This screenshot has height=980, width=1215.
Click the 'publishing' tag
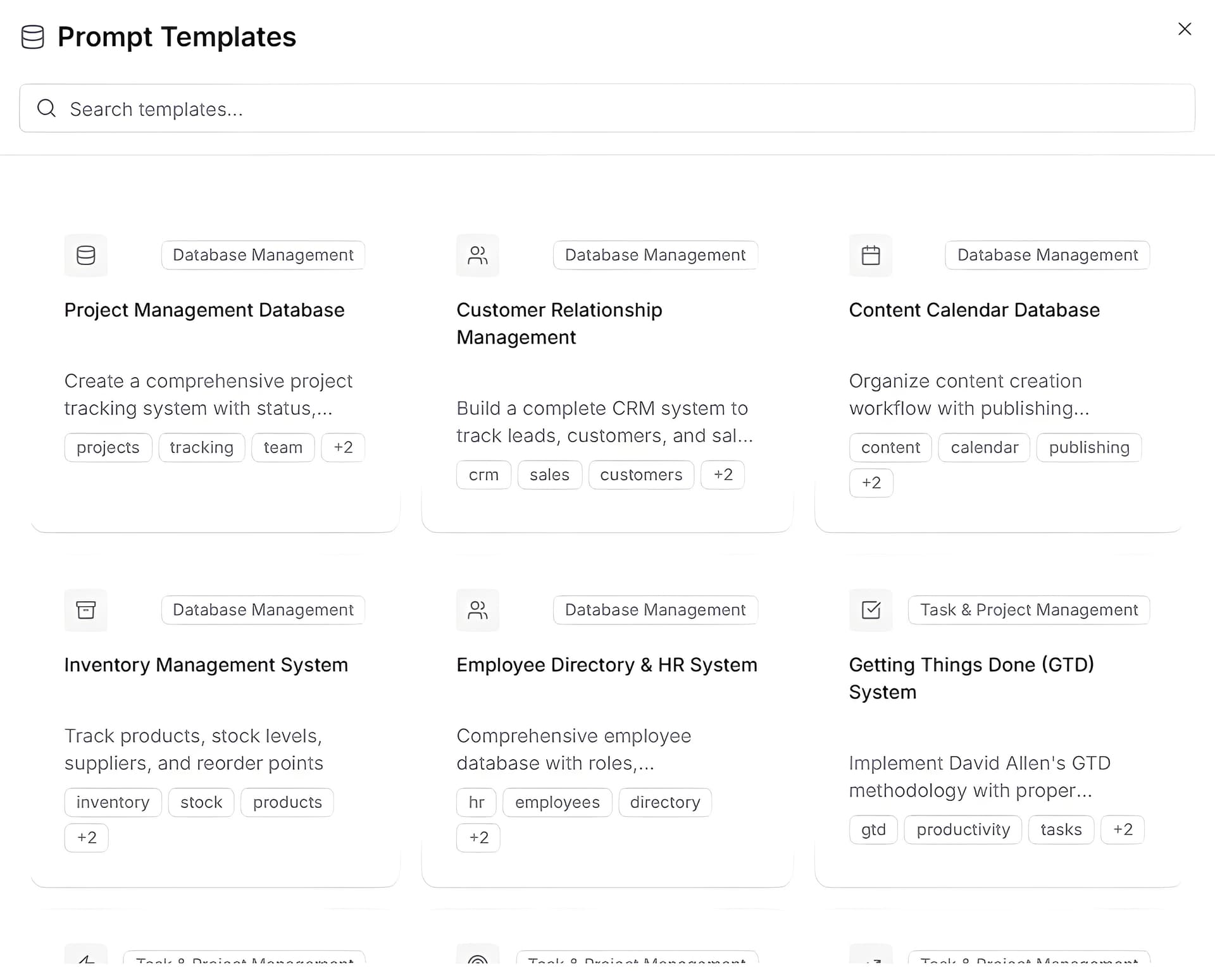point(1089,447)
